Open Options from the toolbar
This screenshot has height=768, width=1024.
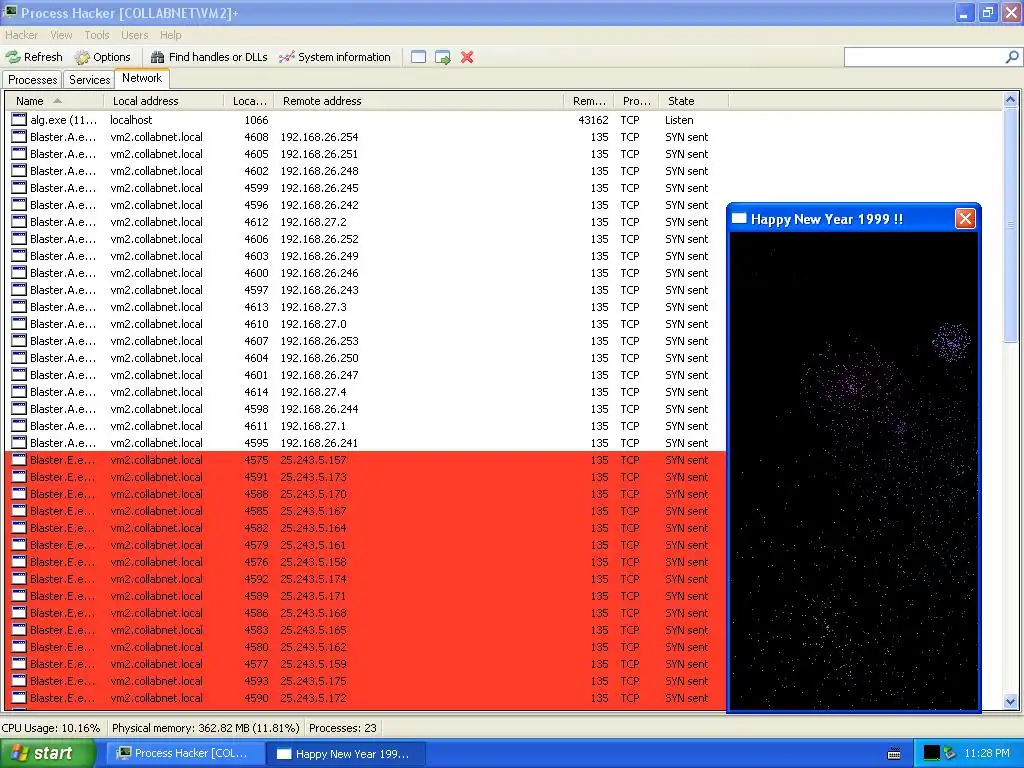(103, 57)
